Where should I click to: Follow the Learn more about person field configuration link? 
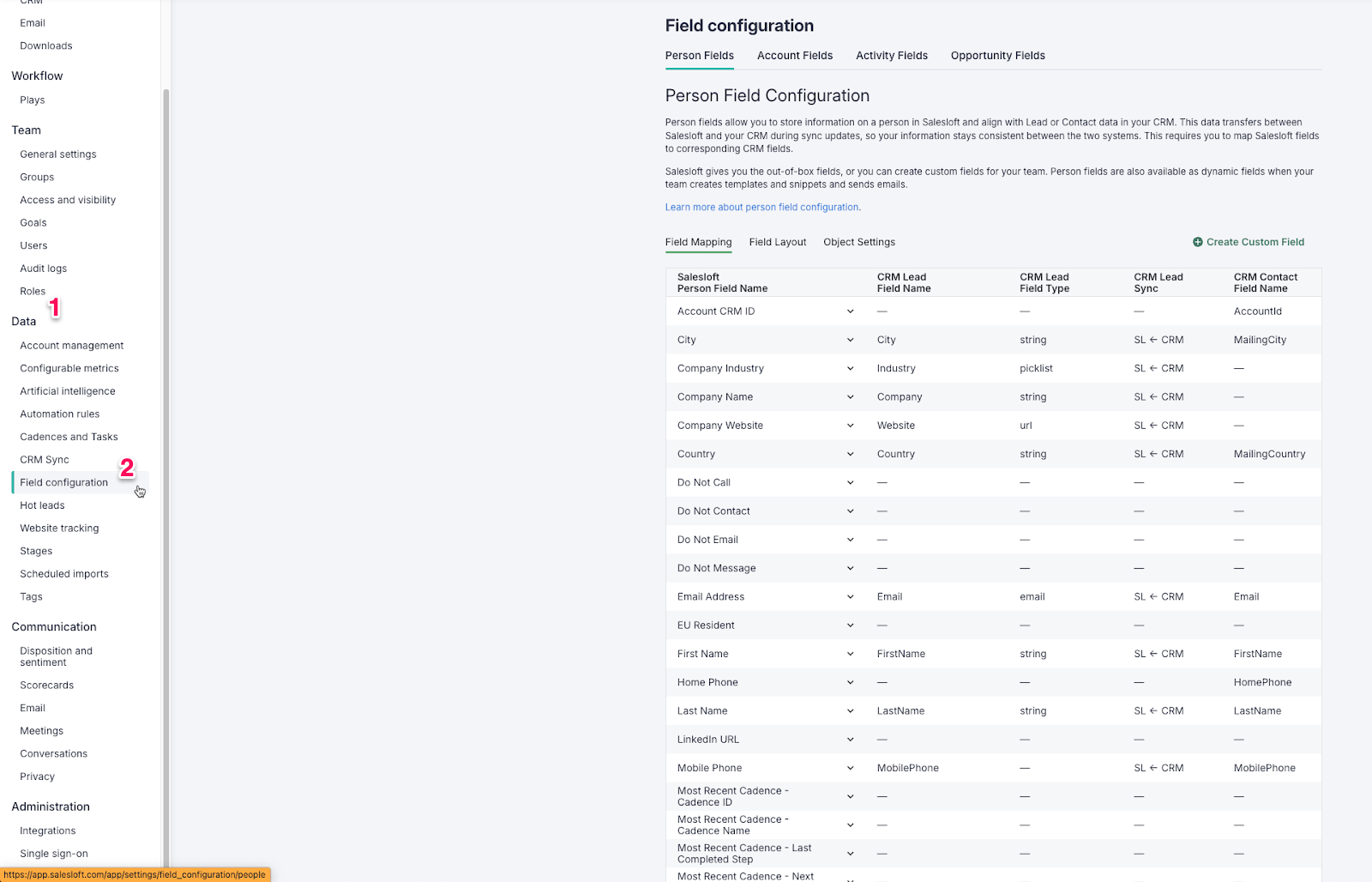click(x=762, y=208)
